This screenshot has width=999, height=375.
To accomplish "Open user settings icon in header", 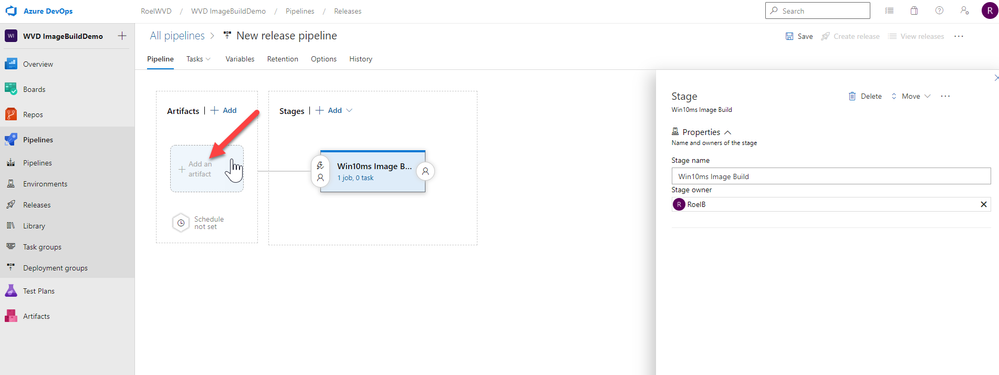I will click(965, 11).
